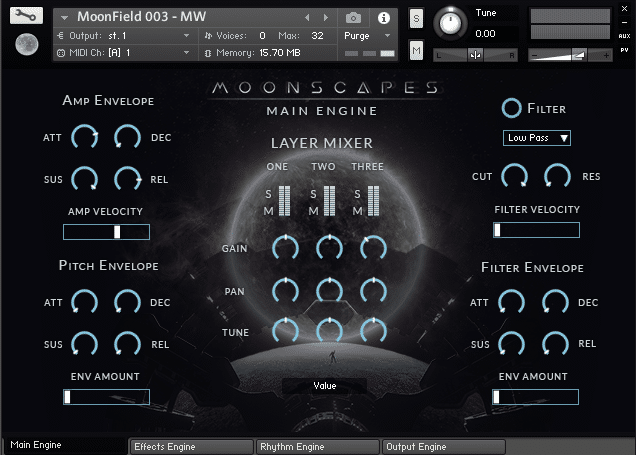Switch to the Rhythm Engine tab
This screenshot has width=636, height=455.
(317, 446)
